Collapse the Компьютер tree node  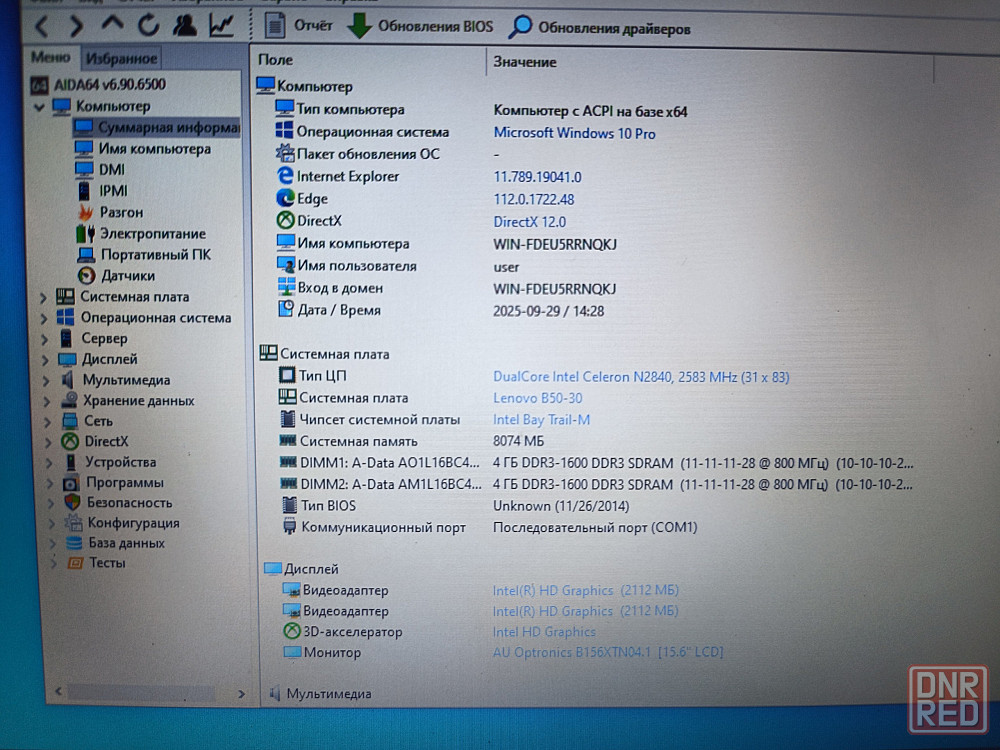(x=40, y=106)
